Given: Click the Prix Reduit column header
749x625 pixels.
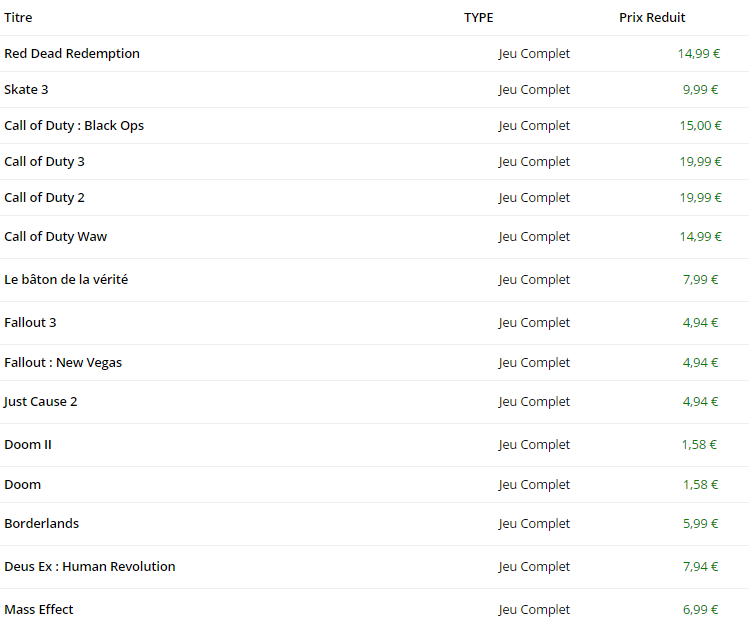Looking at the screenshot, I should click(x=652, y=18).
